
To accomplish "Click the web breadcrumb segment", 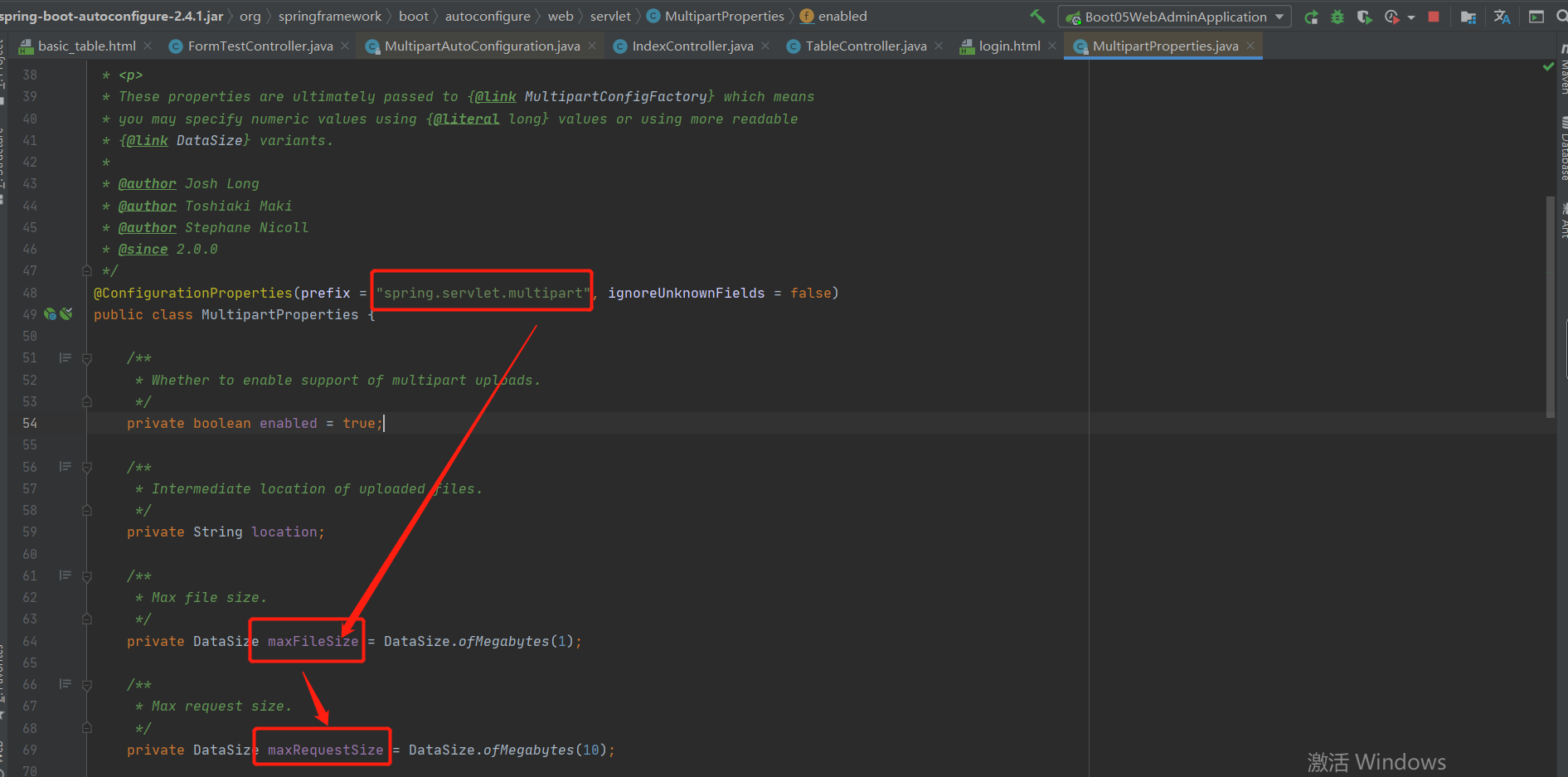I will point(561,17).
